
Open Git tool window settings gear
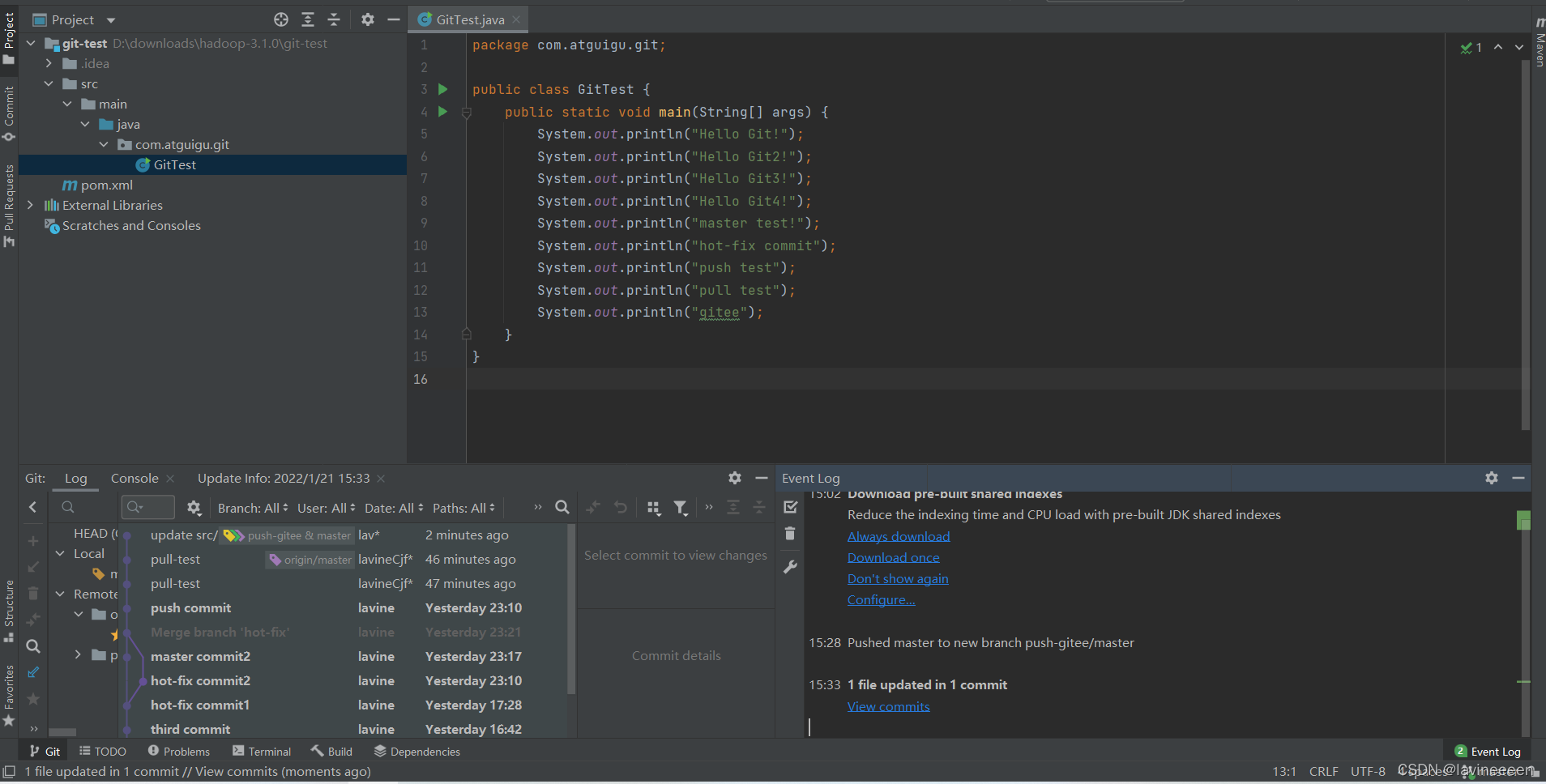tap(735, 478)
